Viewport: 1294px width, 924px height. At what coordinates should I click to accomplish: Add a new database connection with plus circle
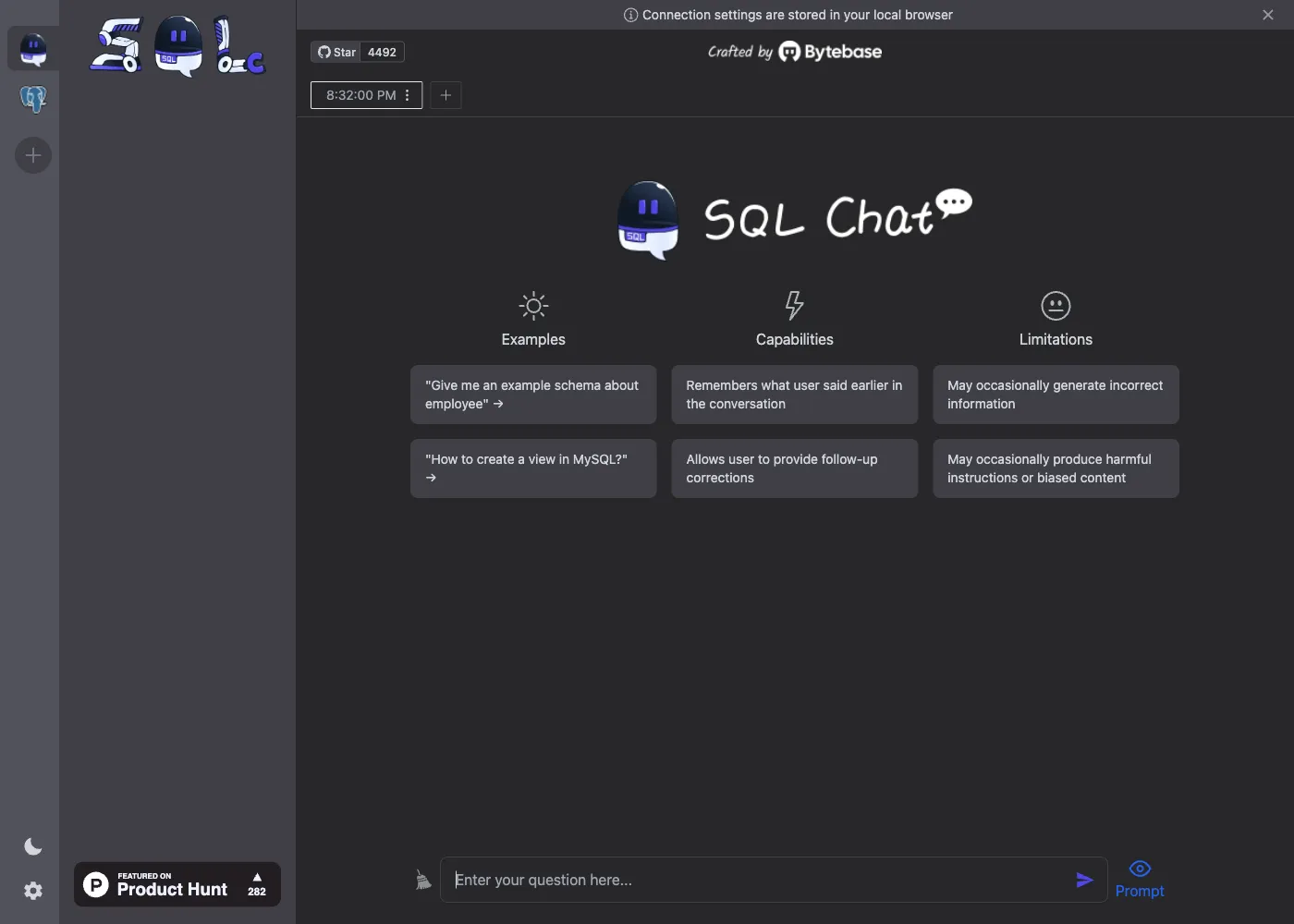[33, 155]
